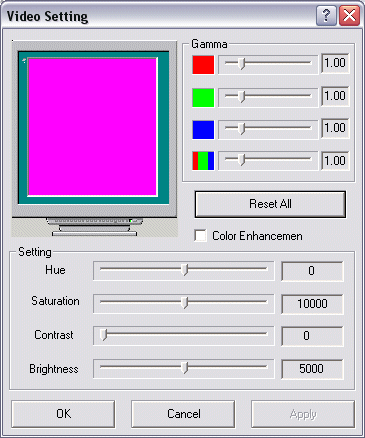Image resolution: width=365 pixels, height=438 pixels.
Task: Click the Contrast value field showing 0
Action: pyautogui.click(x=312, y=336)
